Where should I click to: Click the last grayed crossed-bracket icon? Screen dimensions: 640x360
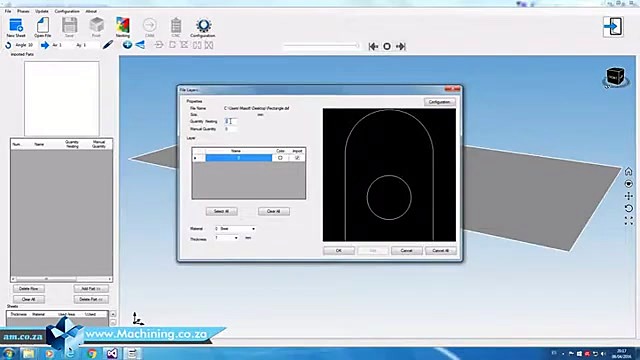[x=209, y=45]
